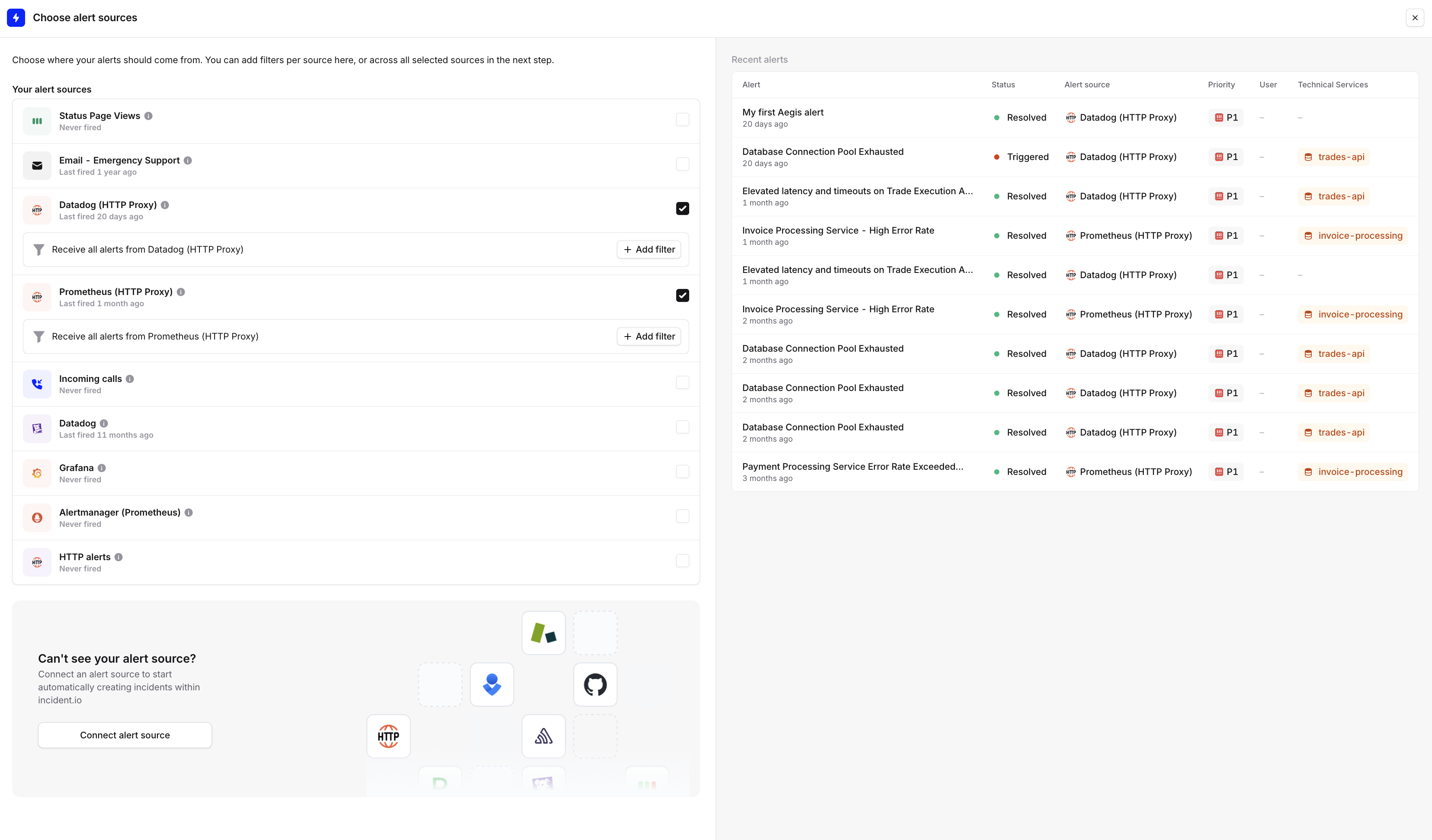Image resolution: width=1432 pixels, height=840 pixels.
Task: Click the Grafana source name
Action: [76, 468]
